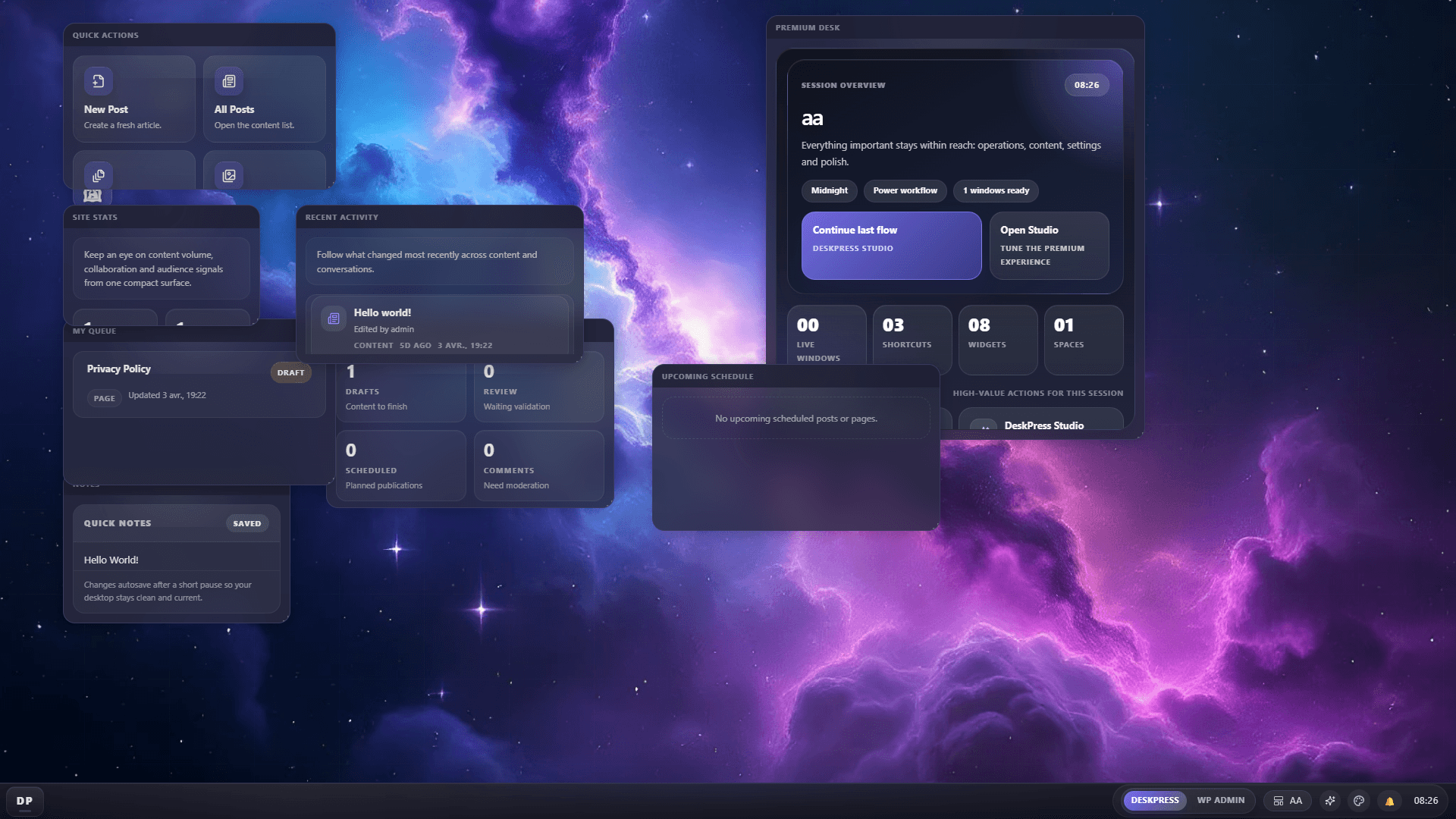Click the document icon next to Hello world!
The image size is (1456, 819).
click(x=333, y=318)
